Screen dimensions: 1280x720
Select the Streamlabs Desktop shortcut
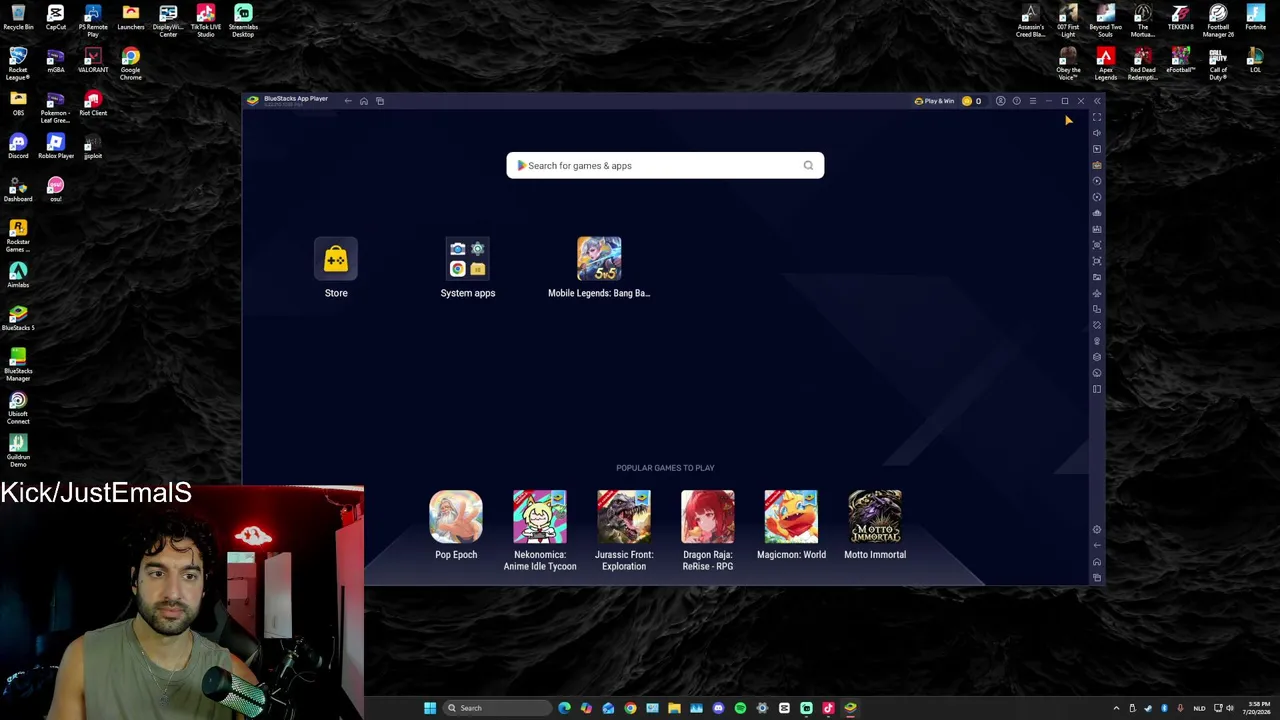[243, 20]
